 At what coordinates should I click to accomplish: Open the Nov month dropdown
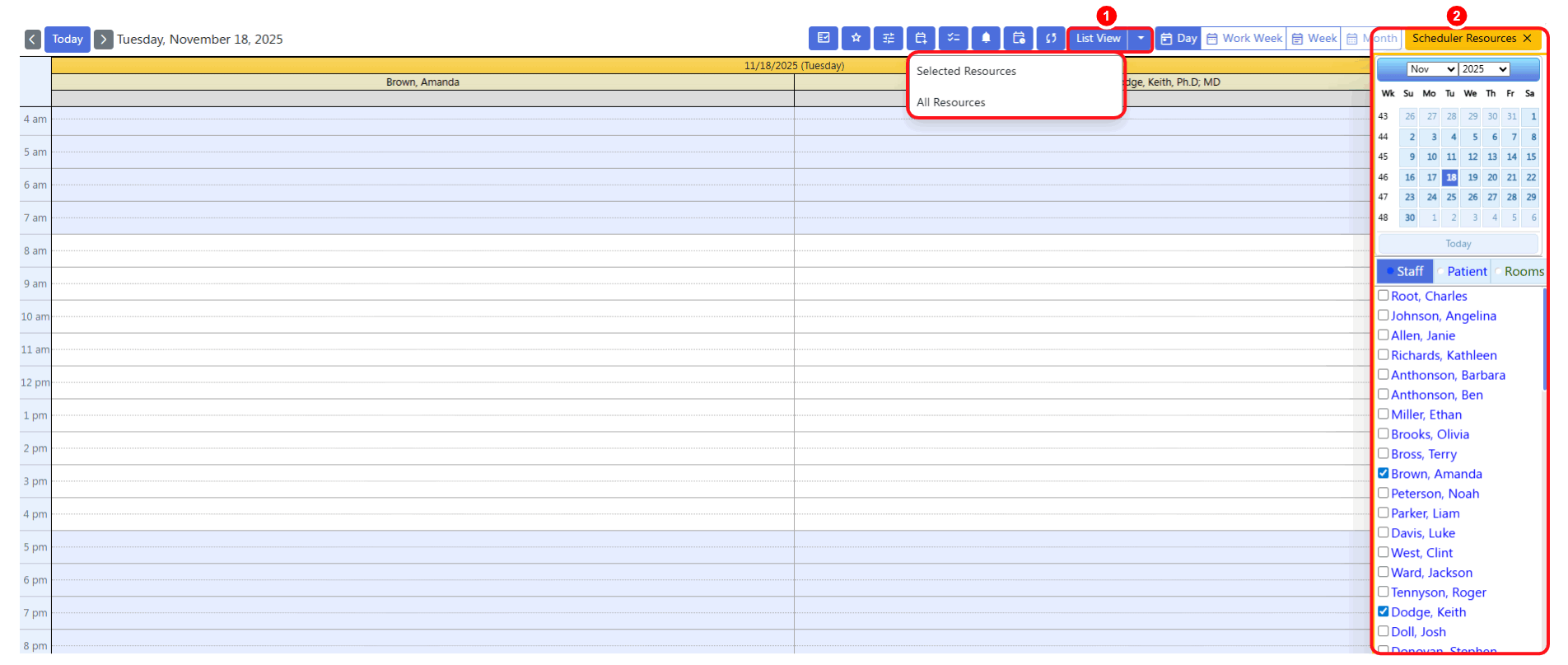(1432, 69)
